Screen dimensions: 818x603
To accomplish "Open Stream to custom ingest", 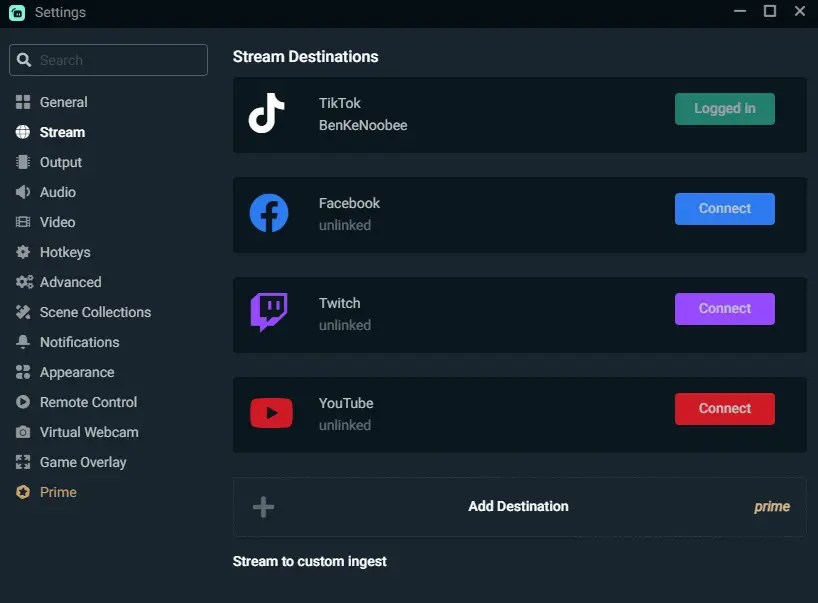I will pos(310,561).
